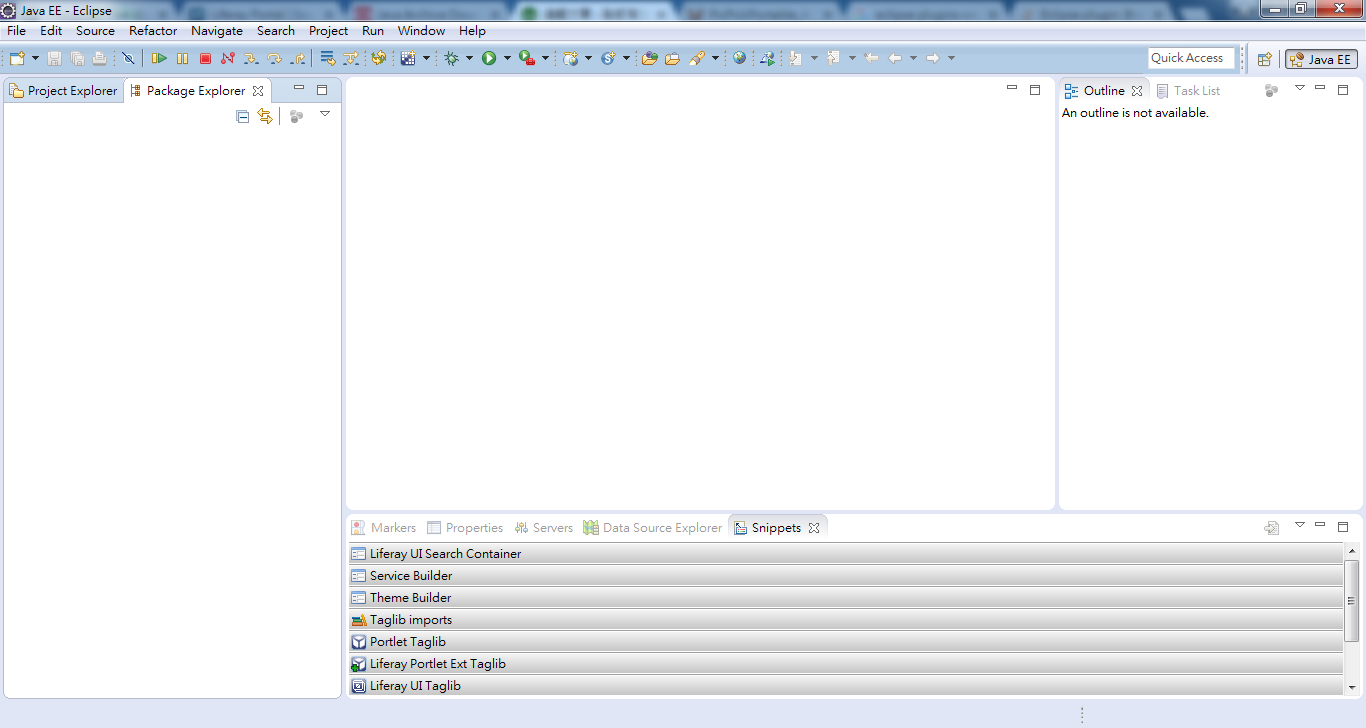Viewport: 1366px width, 728px height.
Task: Click the Drop to Frame icon
Action: tap(327, 58)
